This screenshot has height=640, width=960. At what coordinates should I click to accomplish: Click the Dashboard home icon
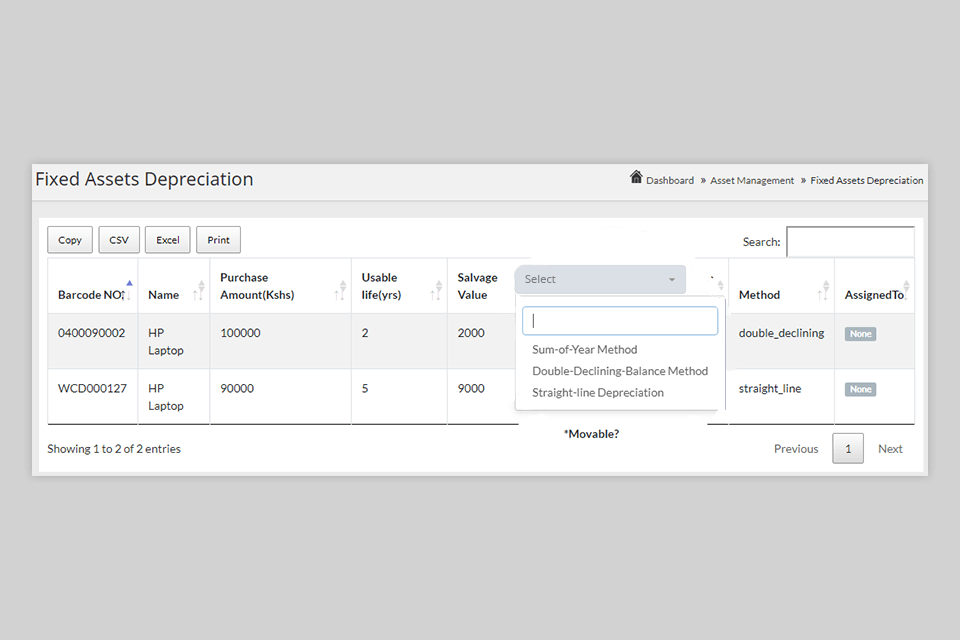[x=636, y=178]
